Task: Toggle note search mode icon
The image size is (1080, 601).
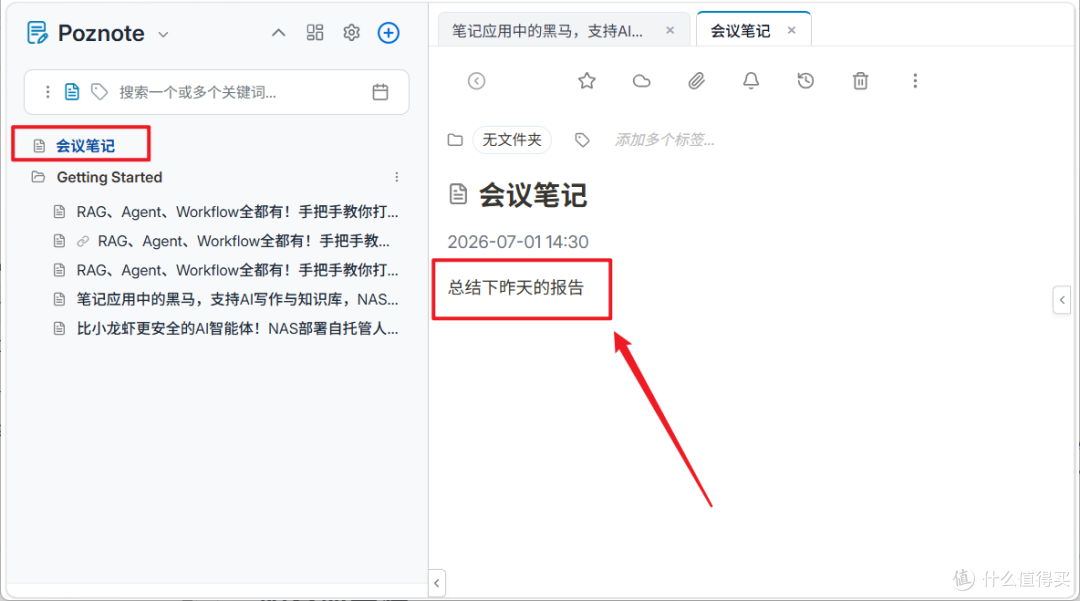Action: [72, 92]
